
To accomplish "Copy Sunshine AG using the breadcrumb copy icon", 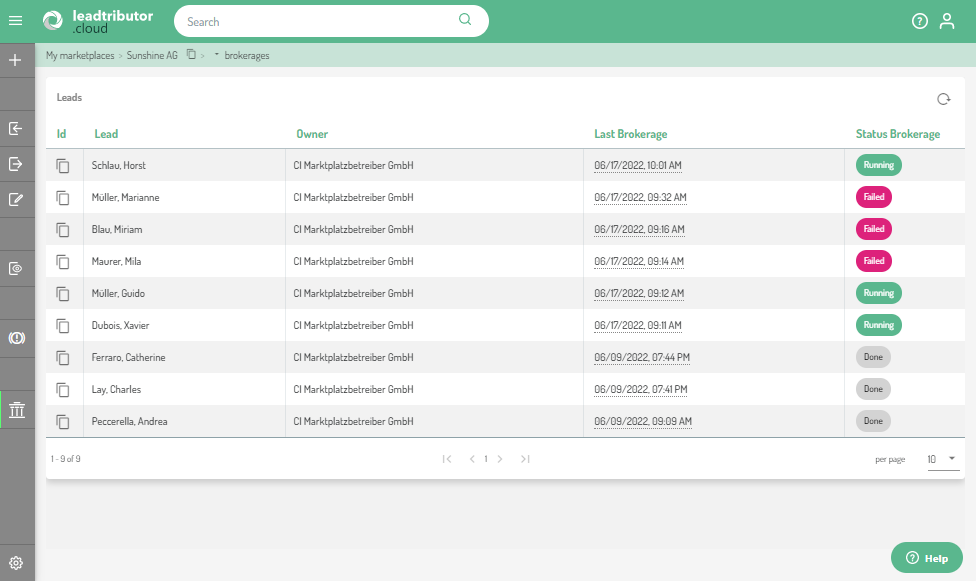I will [x=191, y=55].
